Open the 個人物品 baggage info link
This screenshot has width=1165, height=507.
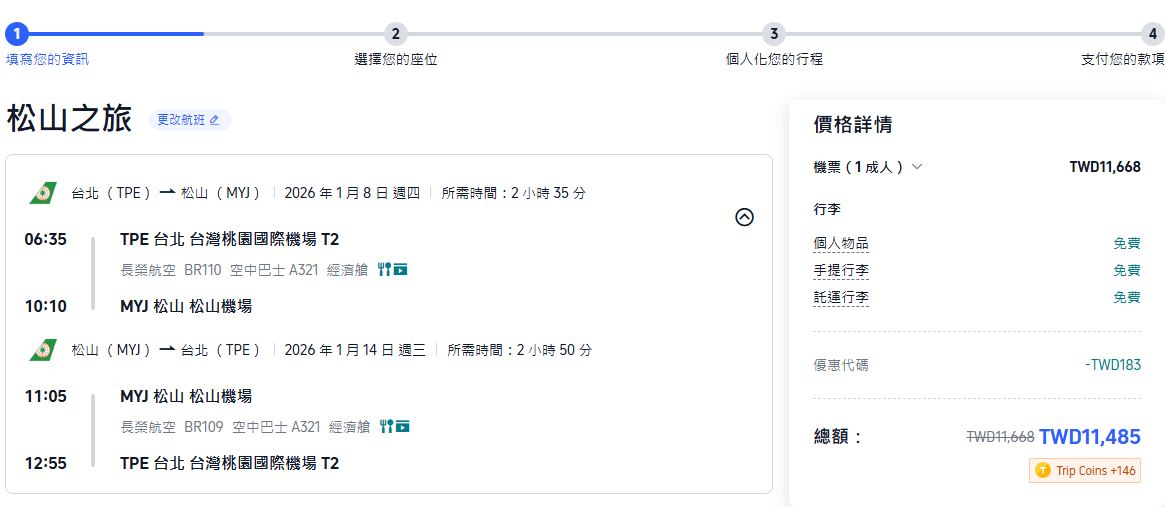(841, 243)
